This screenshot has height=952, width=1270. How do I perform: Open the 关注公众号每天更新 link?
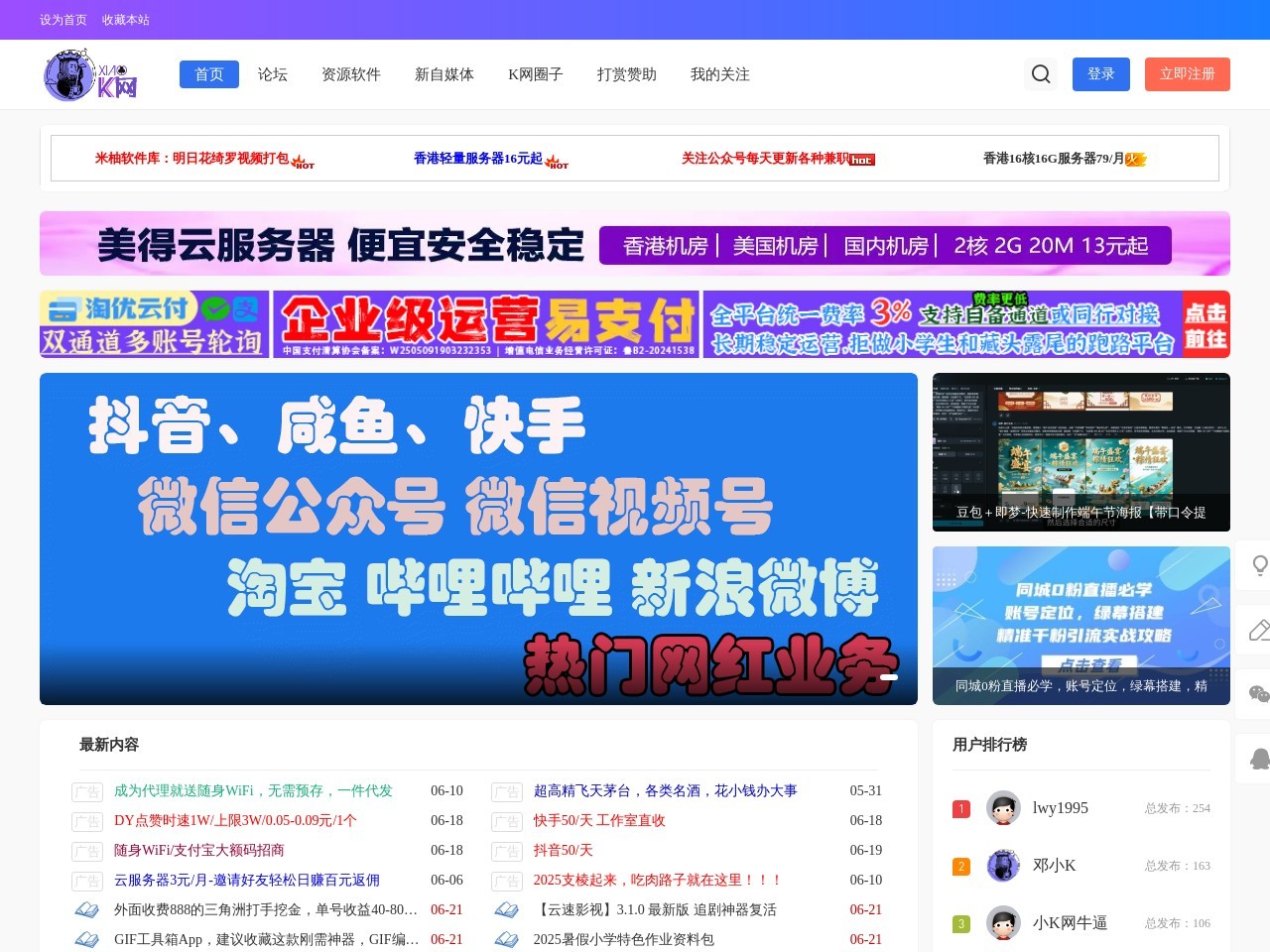pyautogui.click(x=765, y=159)
